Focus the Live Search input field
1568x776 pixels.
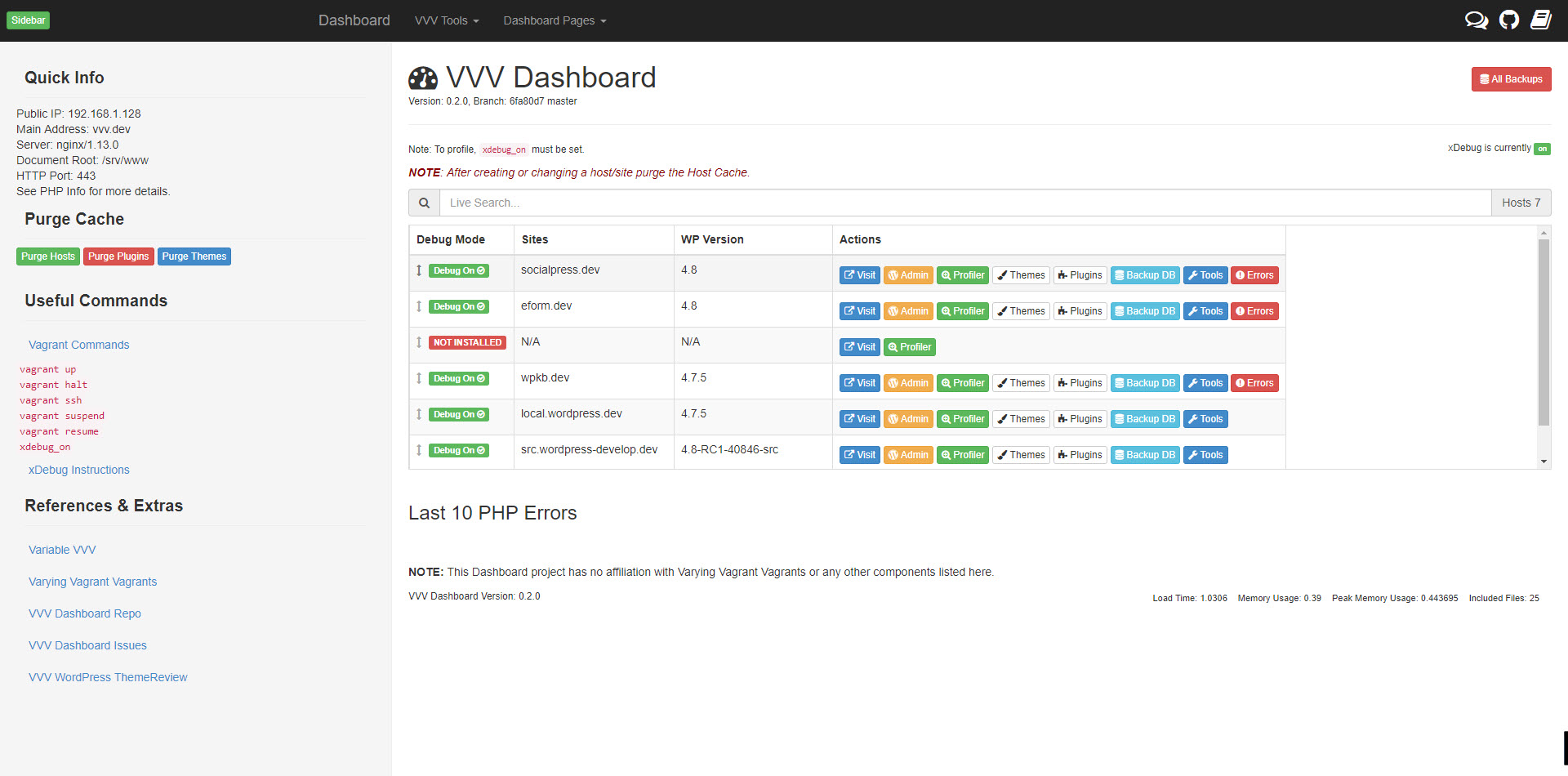click(x=965, y=203)
